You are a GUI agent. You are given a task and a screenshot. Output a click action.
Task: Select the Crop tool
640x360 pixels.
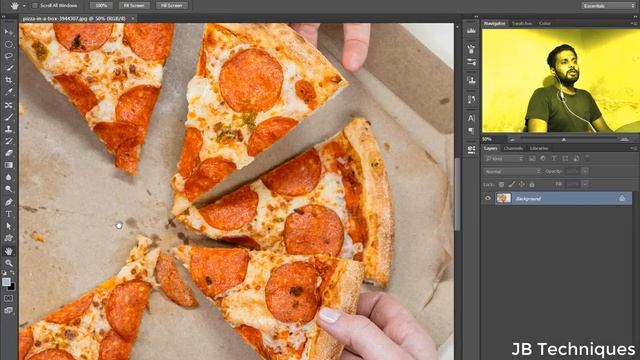tap(9, 80)
